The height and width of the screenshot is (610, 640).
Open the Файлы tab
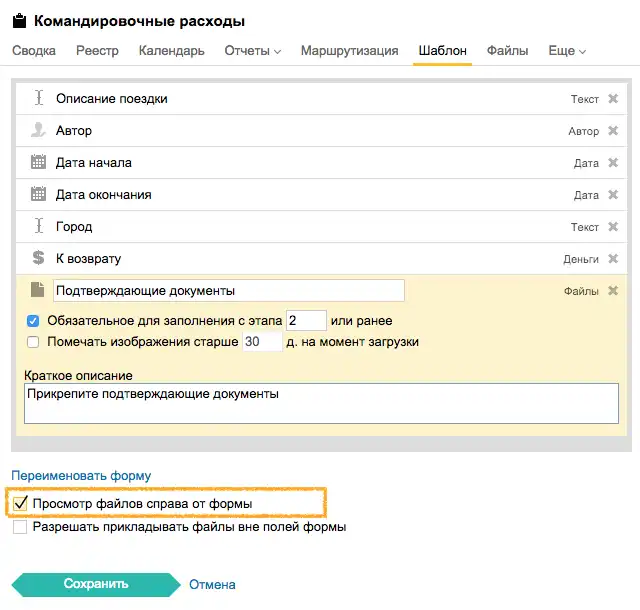click(x=507, y=51)
